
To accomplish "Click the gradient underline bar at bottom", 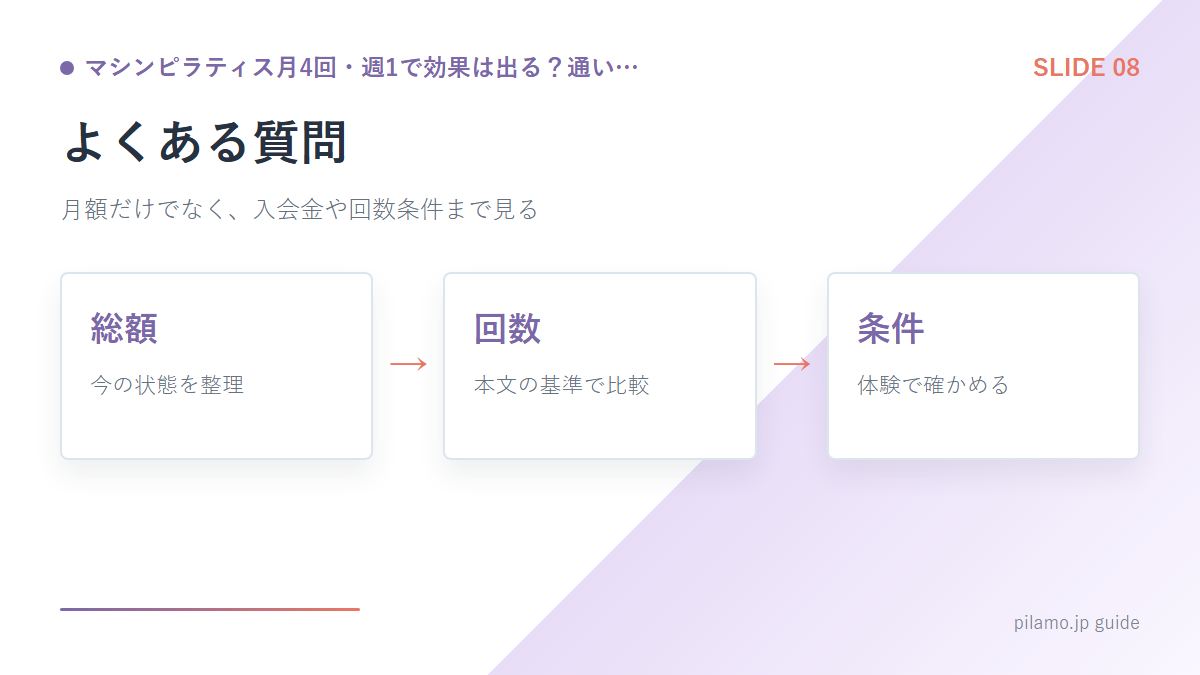I will point(210,609).
